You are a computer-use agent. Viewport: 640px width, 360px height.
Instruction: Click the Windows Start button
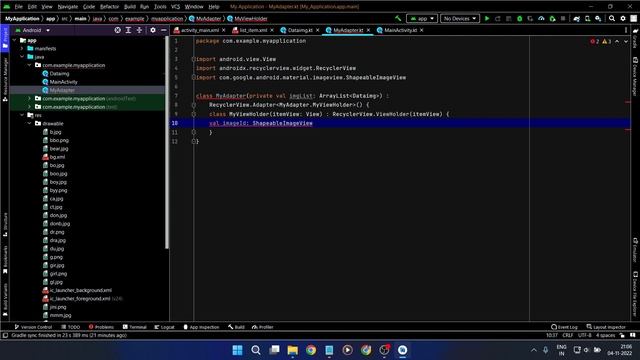point(237,350)
